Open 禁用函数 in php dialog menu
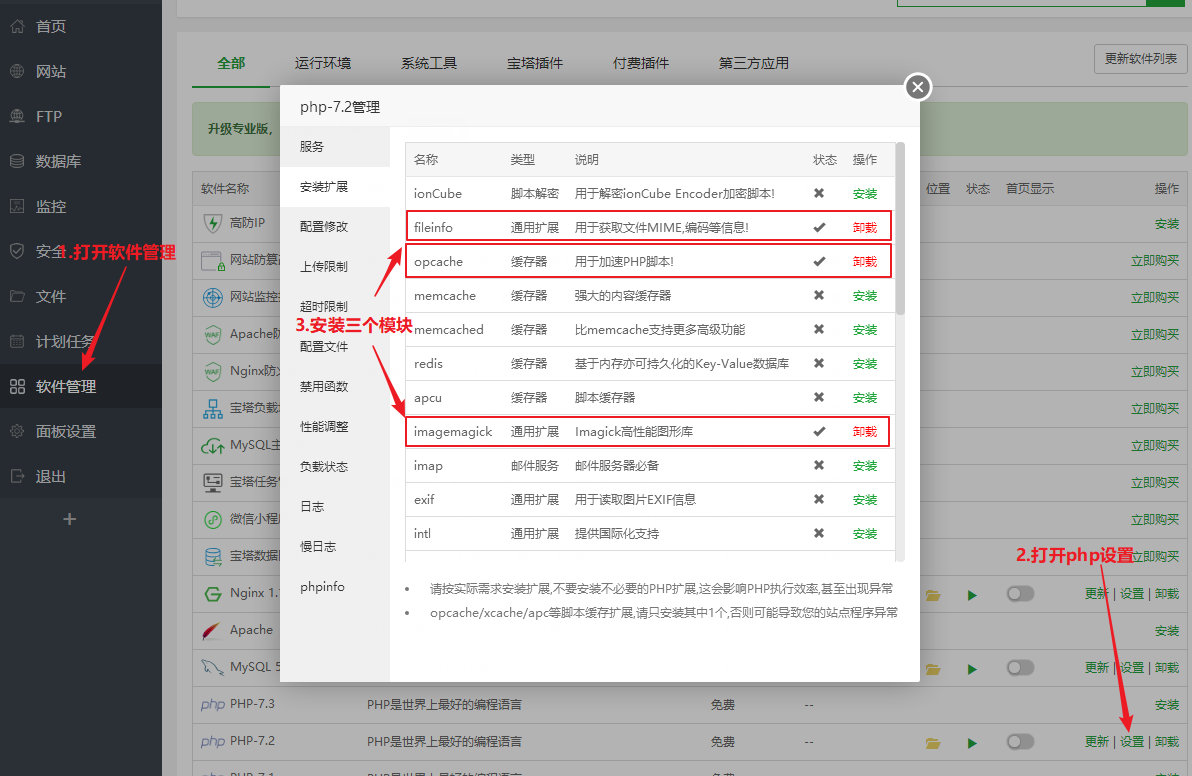Screen dimensions: 1192x776 [x=334, y=386]
